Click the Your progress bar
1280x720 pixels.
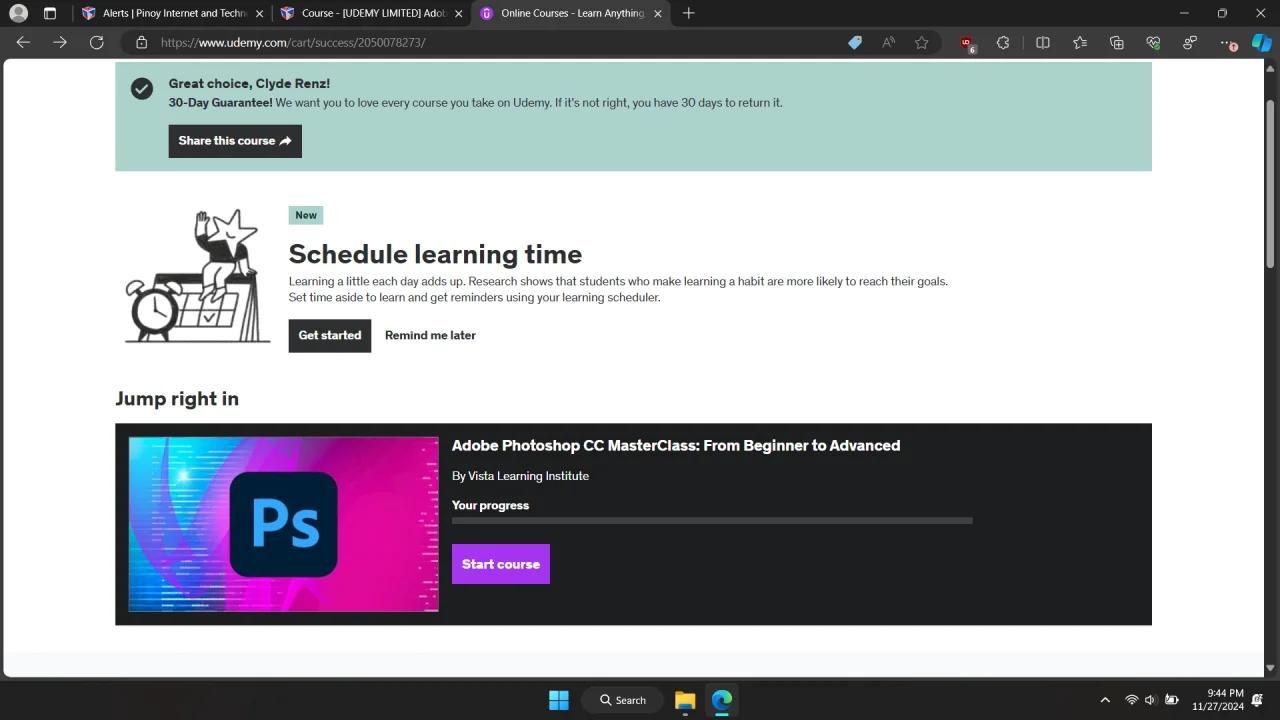click(712, 521)
